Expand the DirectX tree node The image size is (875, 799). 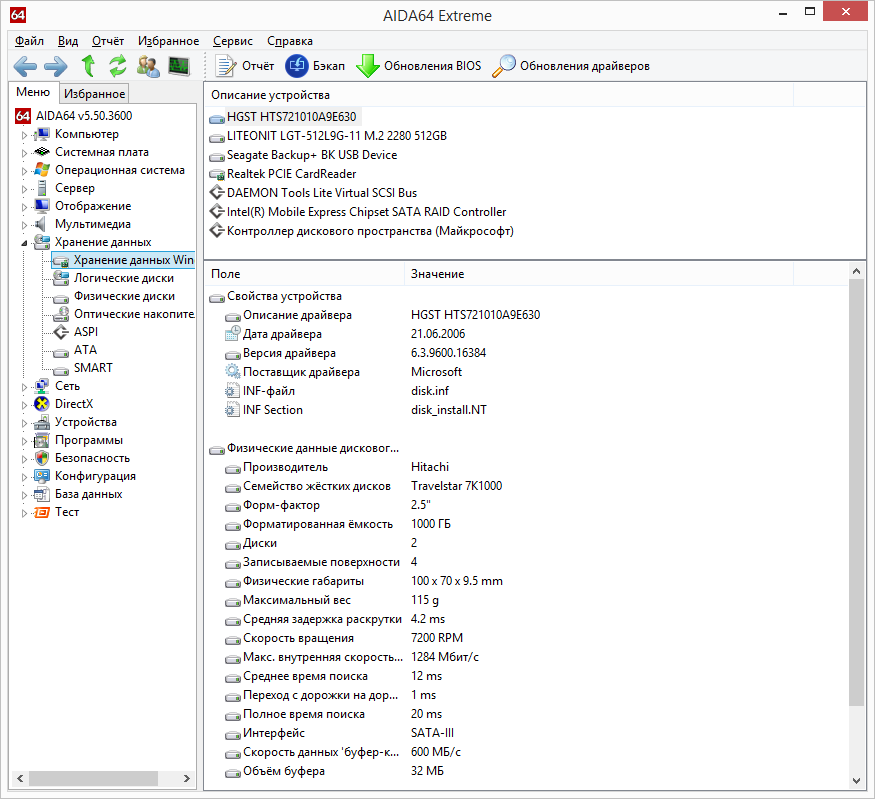(24, 405)
